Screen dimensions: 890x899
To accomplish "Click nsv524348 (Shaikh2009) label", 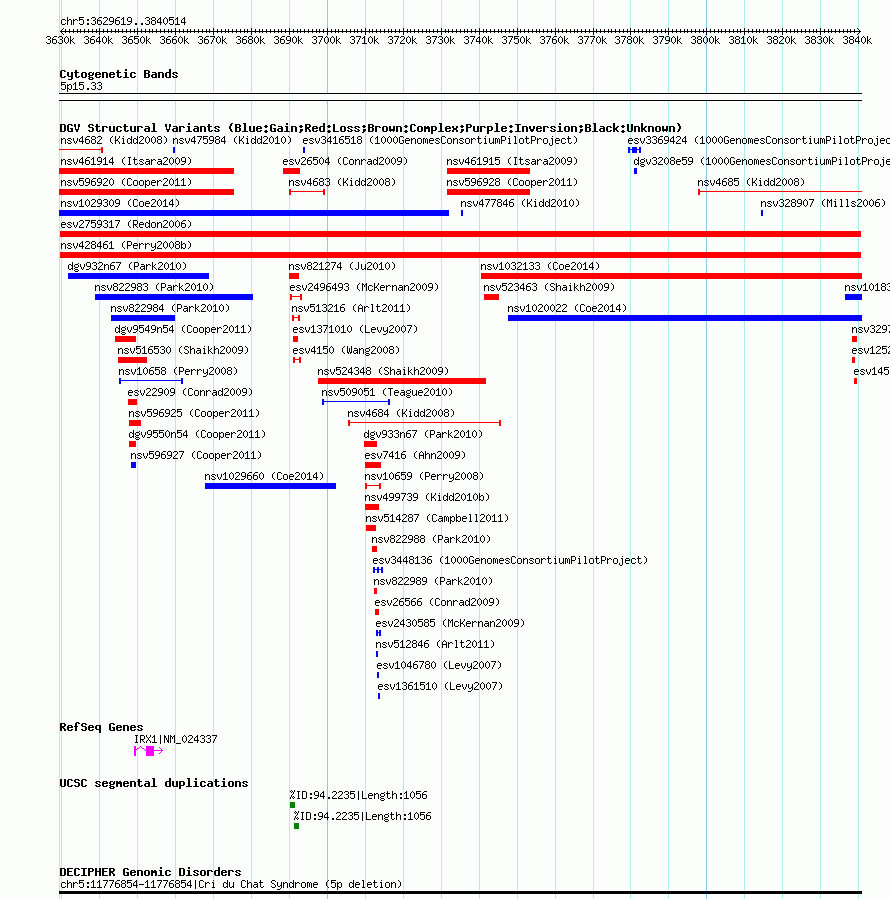I will click(383, 372).
